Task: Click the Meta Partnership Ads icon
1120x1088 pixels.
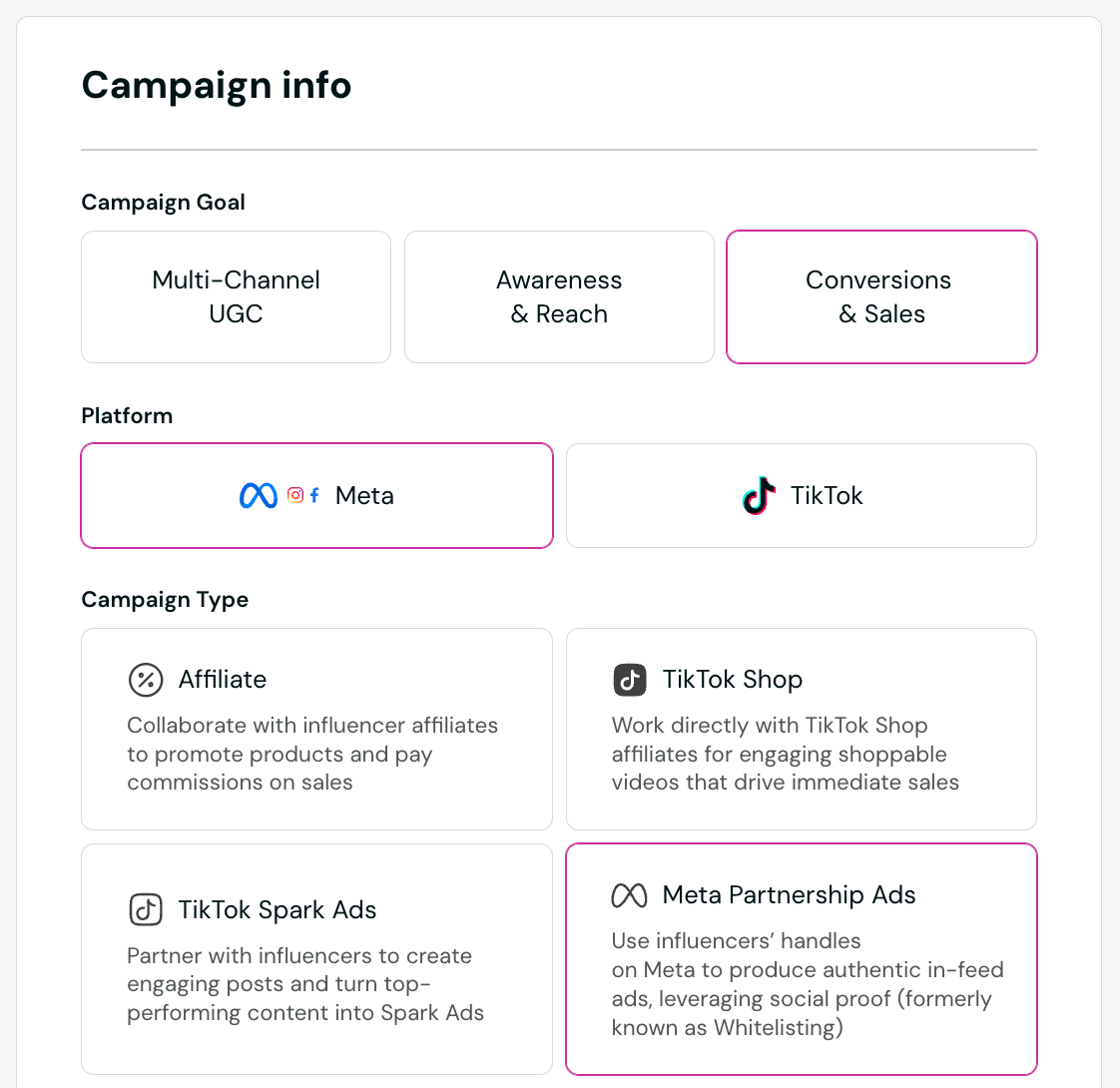Action: coord(630,895)
